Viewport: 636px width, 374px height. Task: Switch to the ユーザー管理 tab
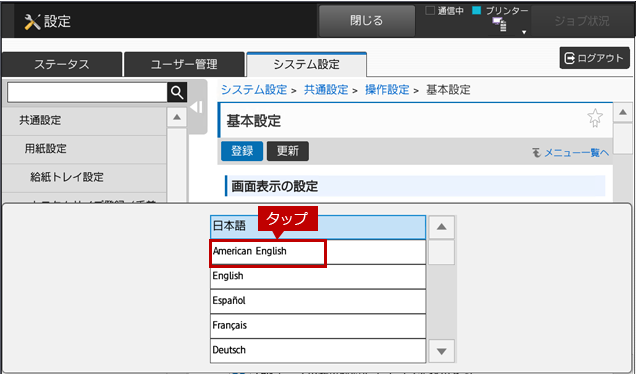coord(184,64)
